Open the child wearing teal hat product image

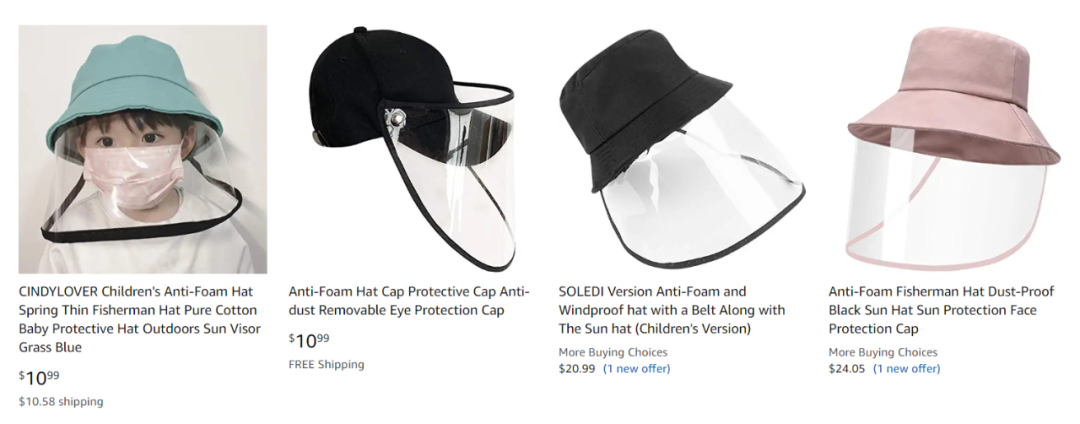143,149
